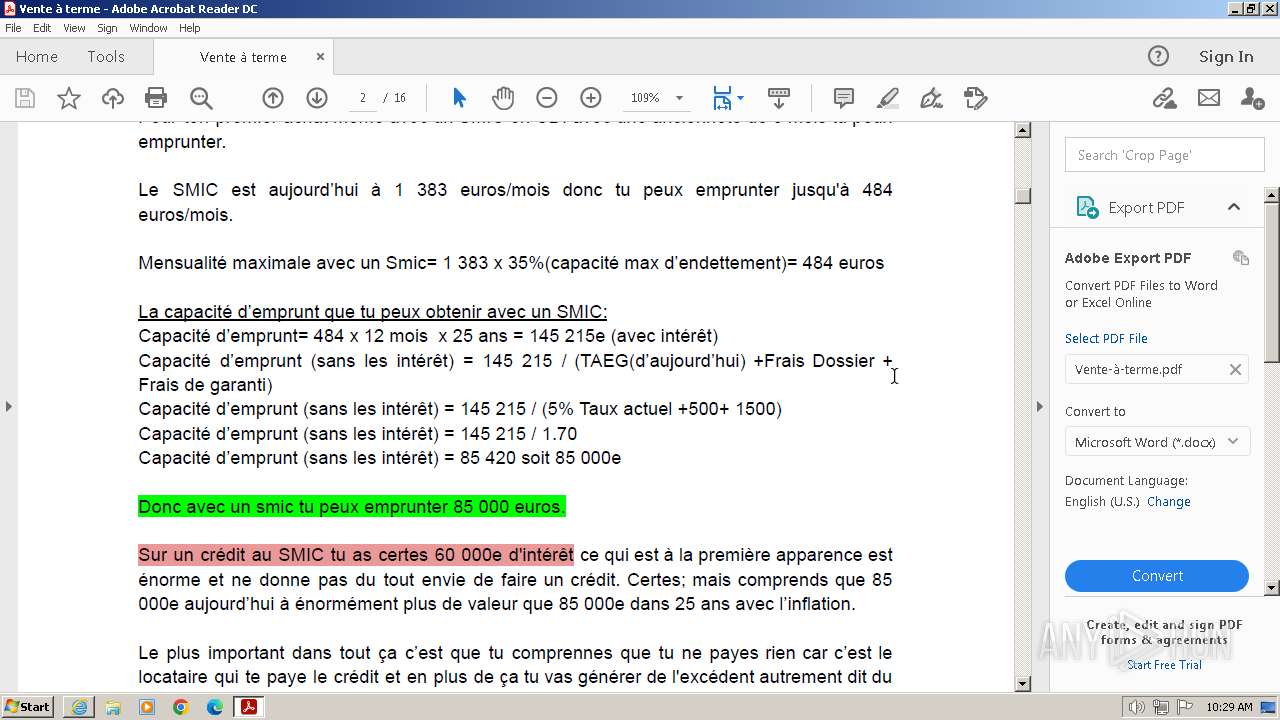The height and width of the screenshot is (720, 1280).
Task: Click the volume speaker tray icon
Action: point(1138,707)
